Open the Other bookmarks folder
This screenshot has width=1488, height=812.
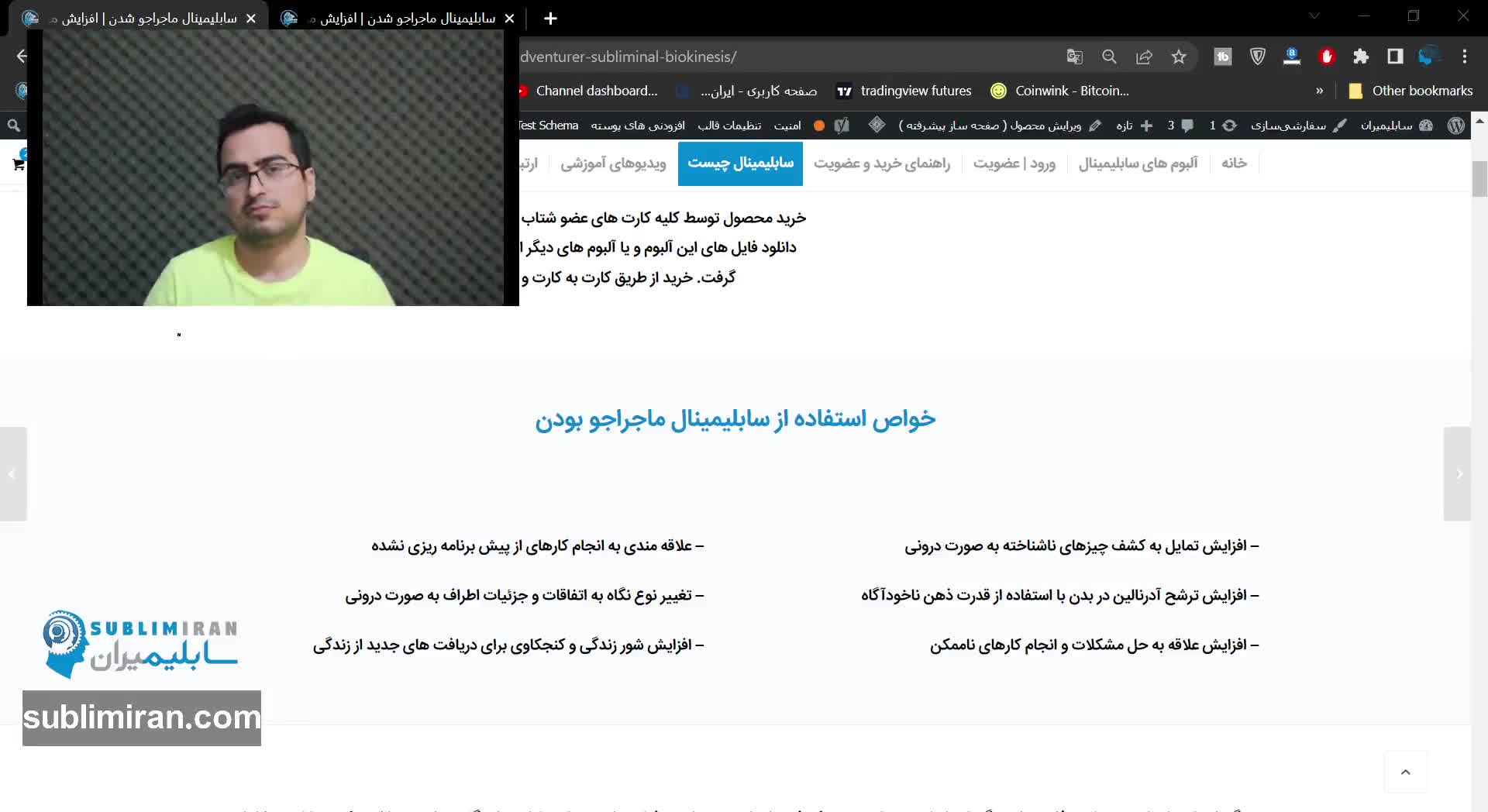point(1411,91)
